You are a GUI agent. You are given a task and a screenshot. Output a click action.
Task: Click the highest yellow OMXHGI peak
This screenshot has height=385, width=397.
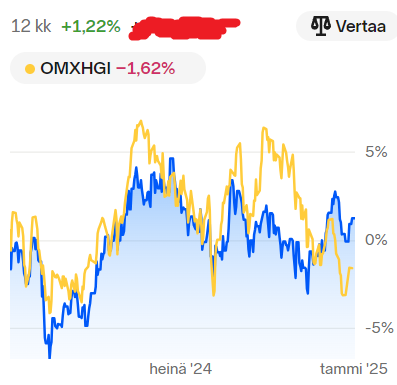(141, 121)
